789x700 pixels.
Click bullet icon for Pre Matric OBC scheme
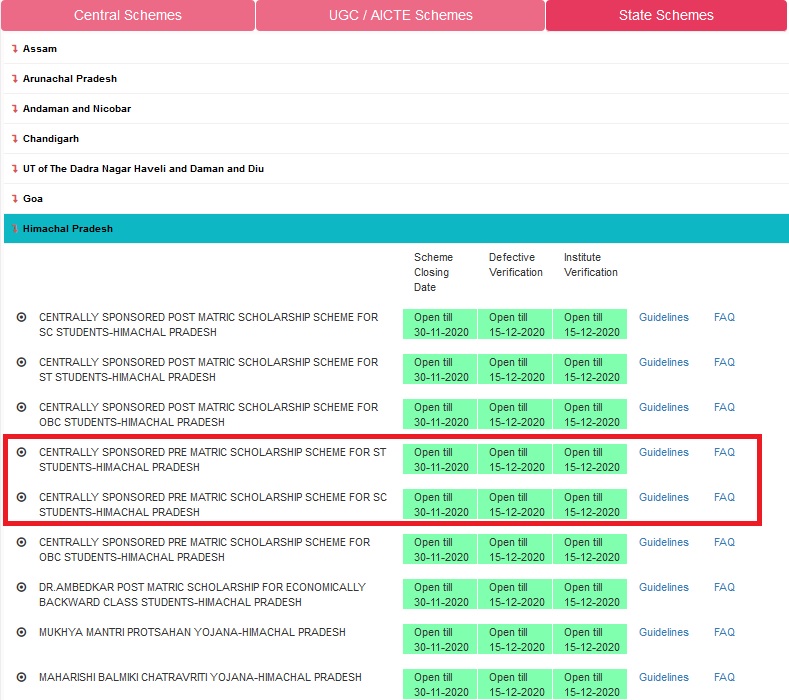point(21,543)
